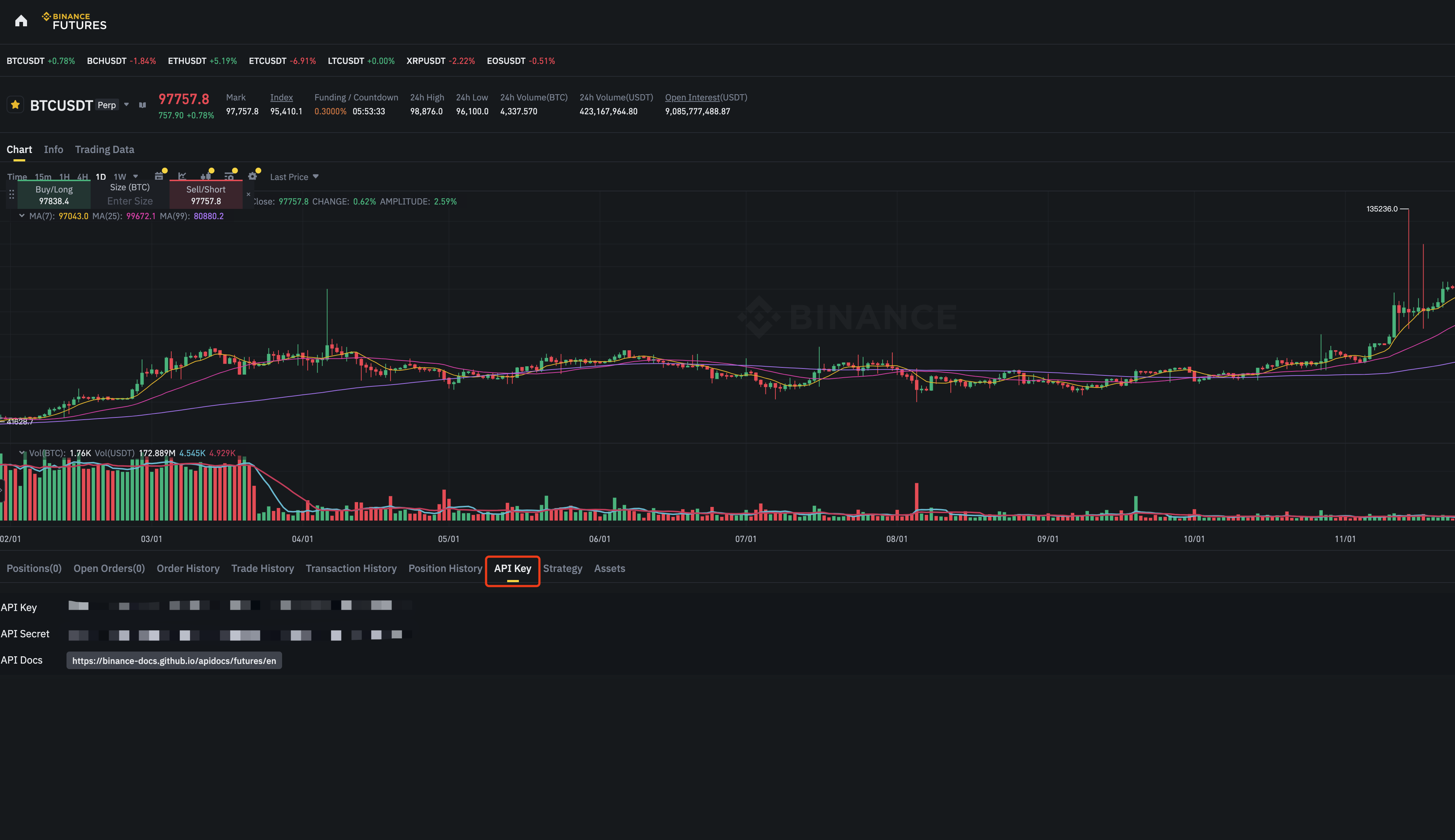The image size is (1455, 840).
Task: Click the Funding rate 0.3000% value
Action: 330,112
